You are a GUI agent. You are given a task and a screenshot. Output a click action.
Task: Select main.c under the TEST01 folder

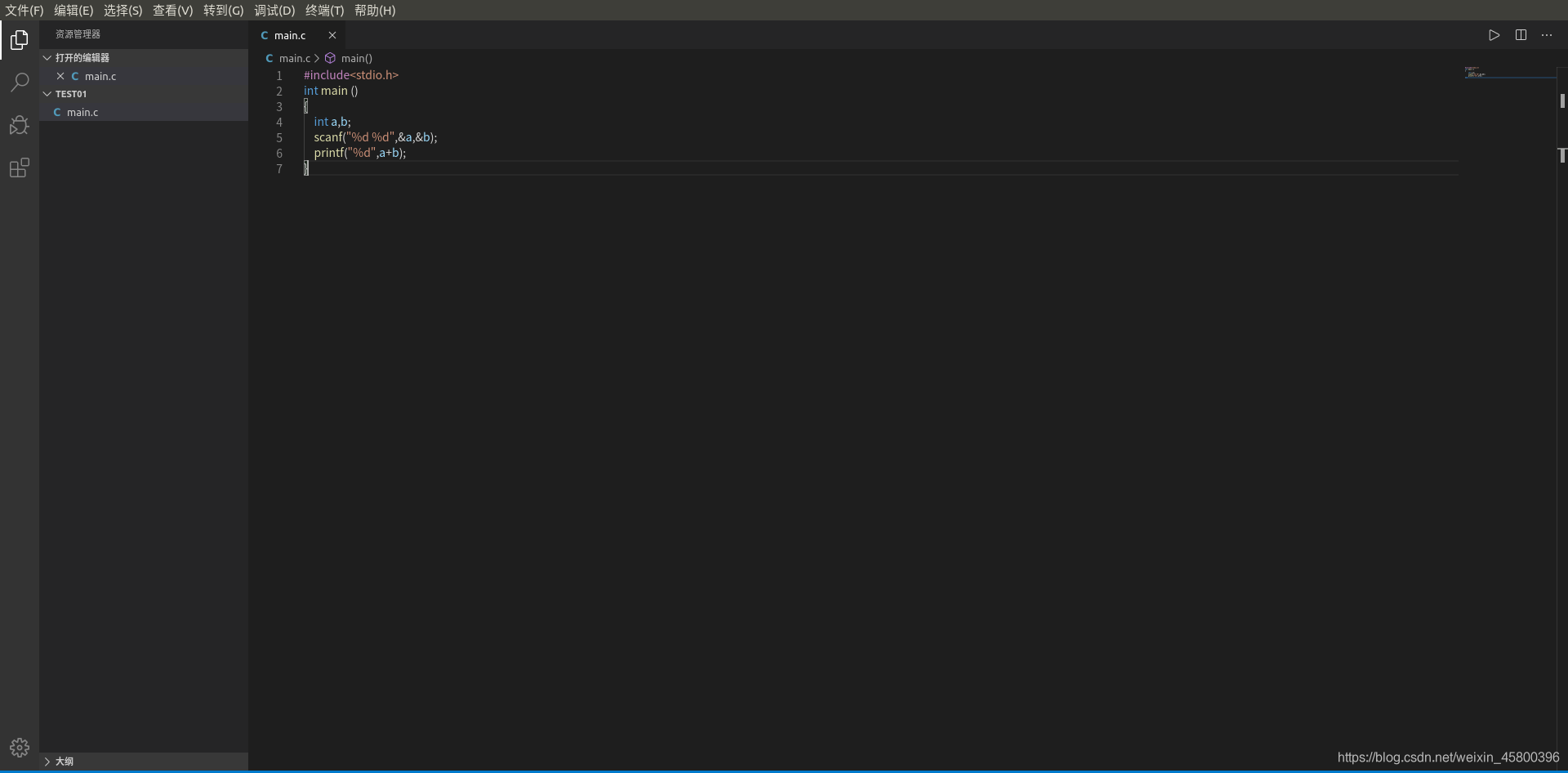click(82, 112)
